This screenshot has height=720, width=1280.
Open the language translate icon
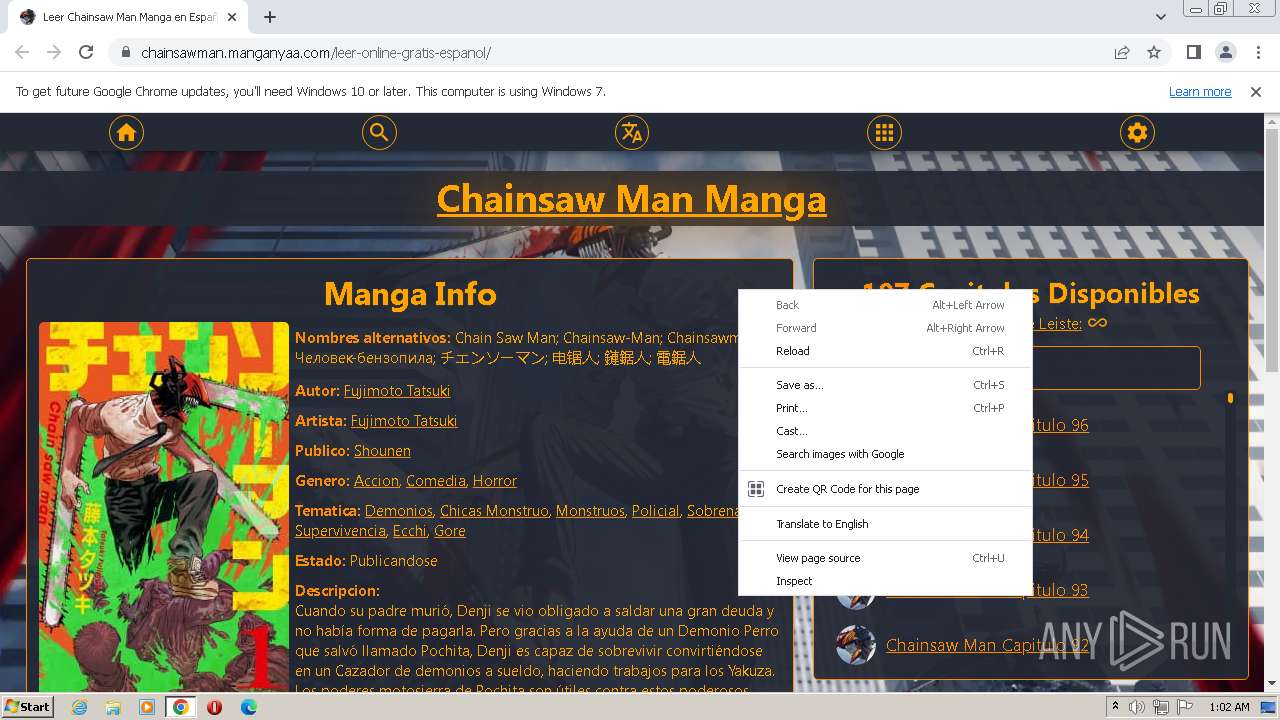click(x=631, y=132)
